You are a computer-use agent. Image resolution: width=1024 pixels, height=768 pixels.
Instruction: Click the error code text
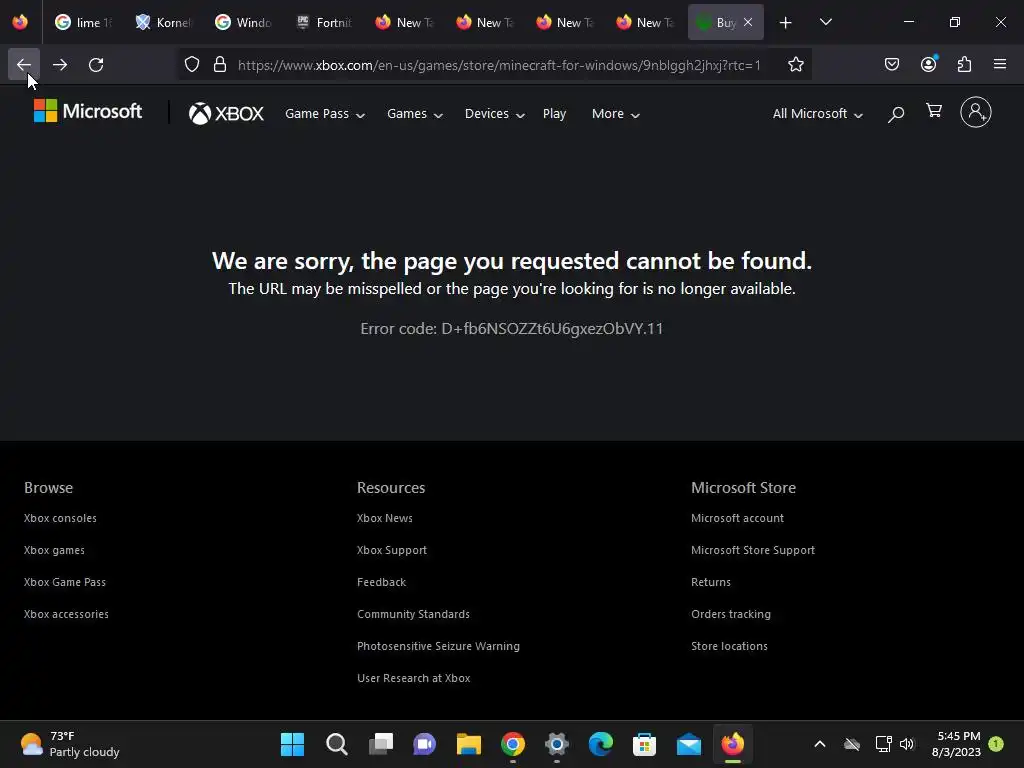[511, 328]
